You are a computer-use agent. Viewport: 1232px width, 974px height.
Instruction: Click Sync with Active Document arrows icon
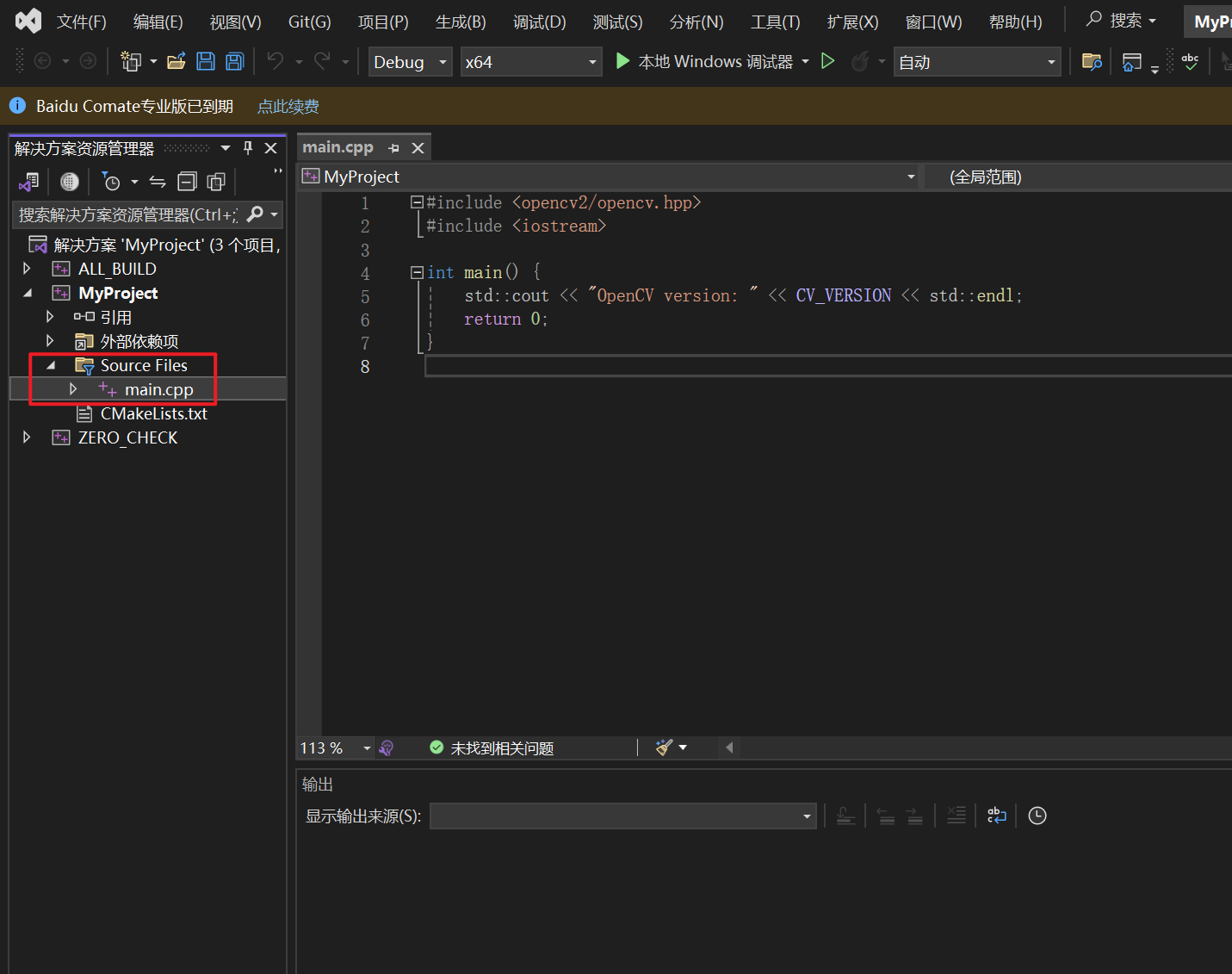tap(158, 182)
